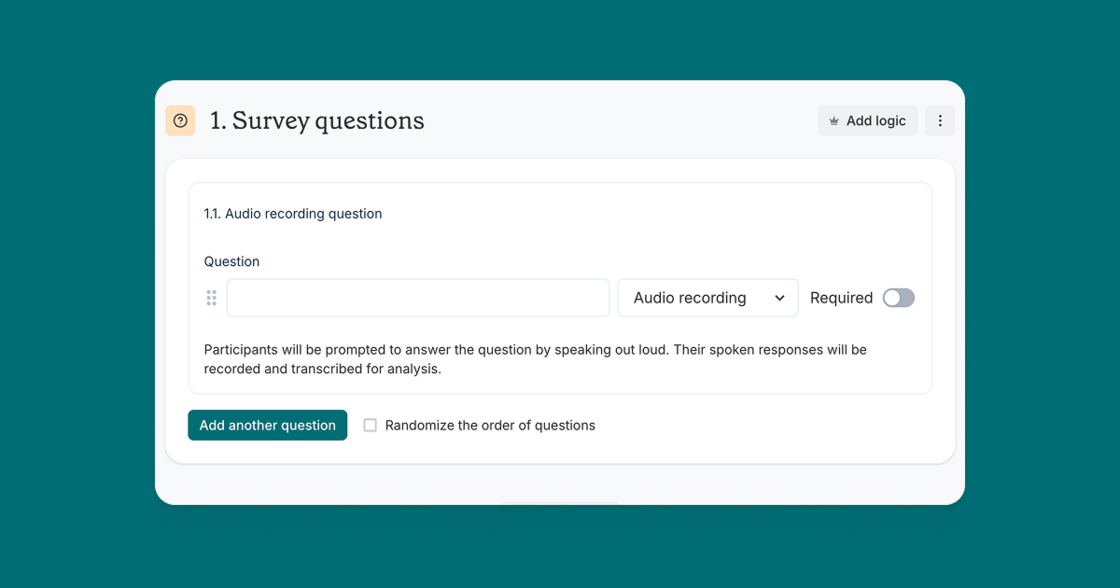Toggle the Required switch on
The image size is (1120, 588).
(898, 298)
